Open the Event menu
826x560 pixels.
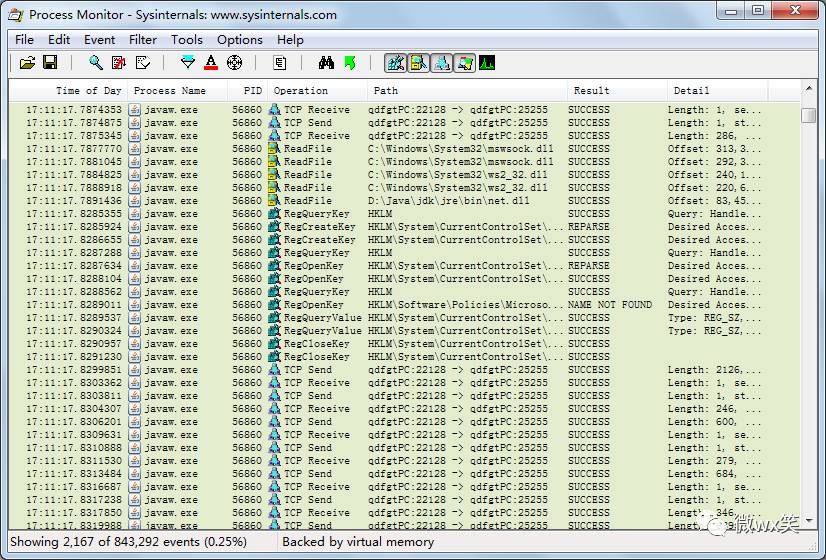coord(99,40)
